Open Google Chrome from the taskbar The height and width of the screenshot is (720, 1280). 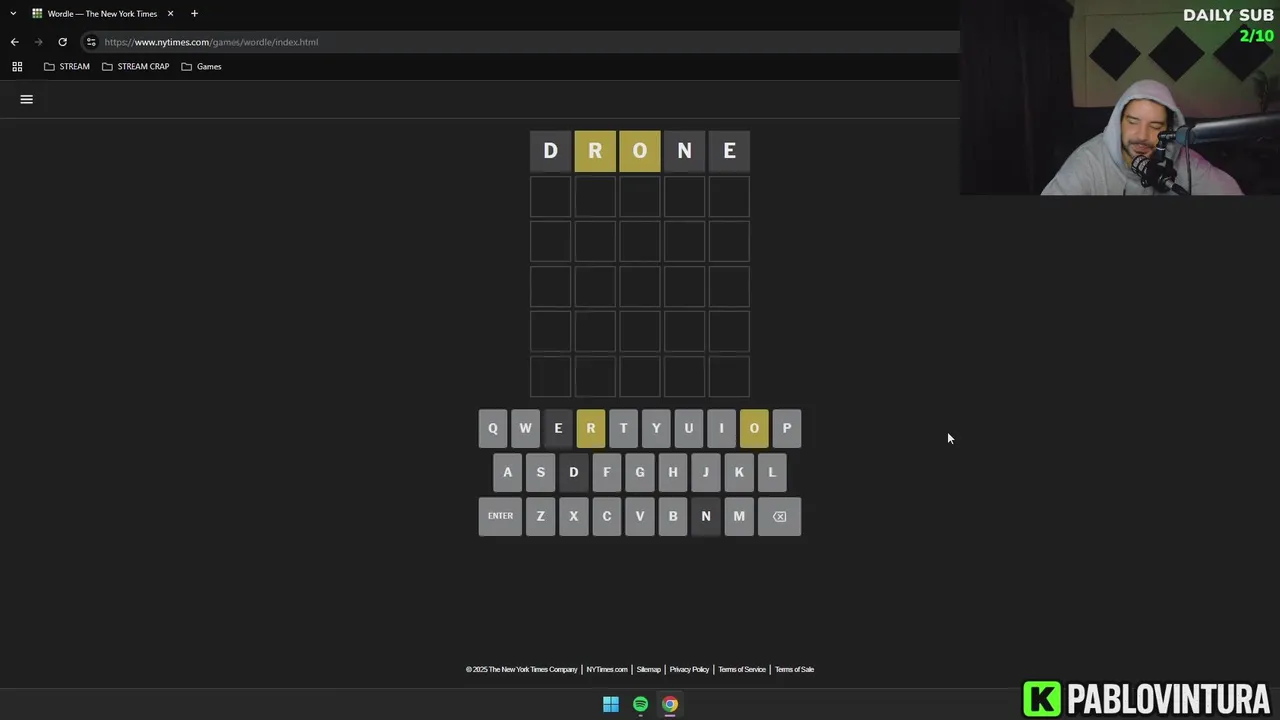(670, 704)
